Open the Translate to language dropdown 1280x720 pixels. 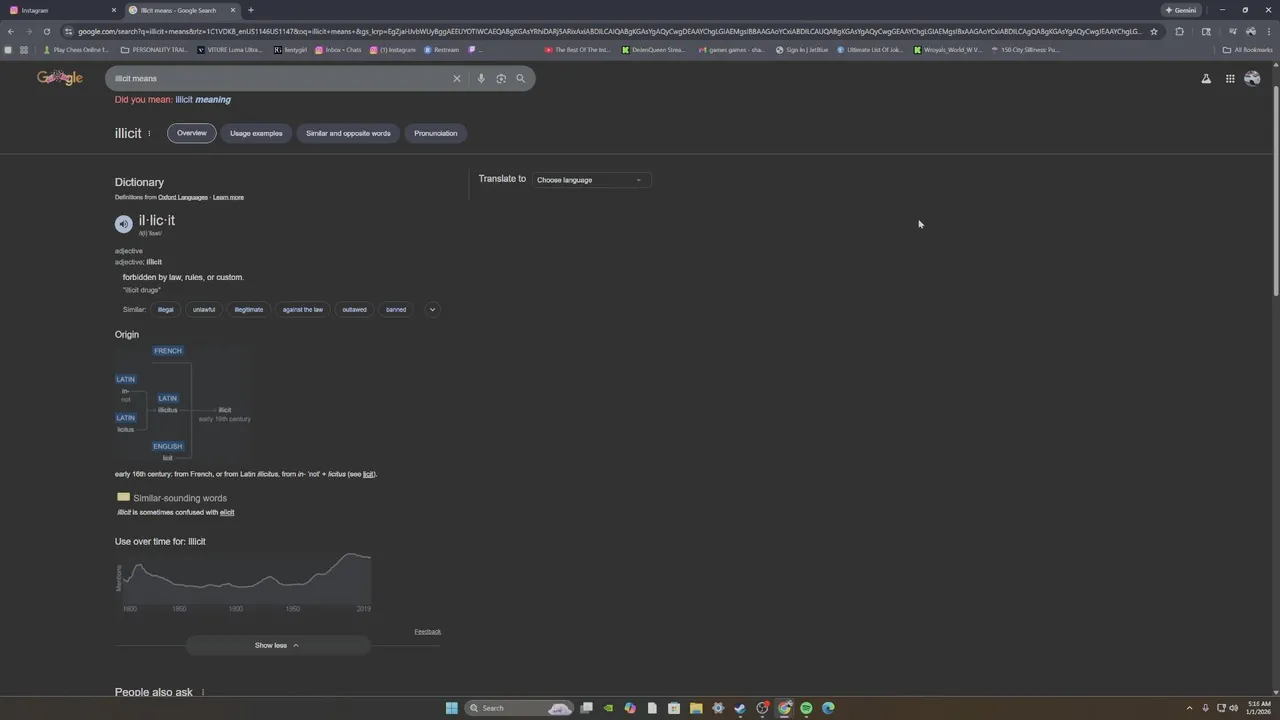pos(591,180)
